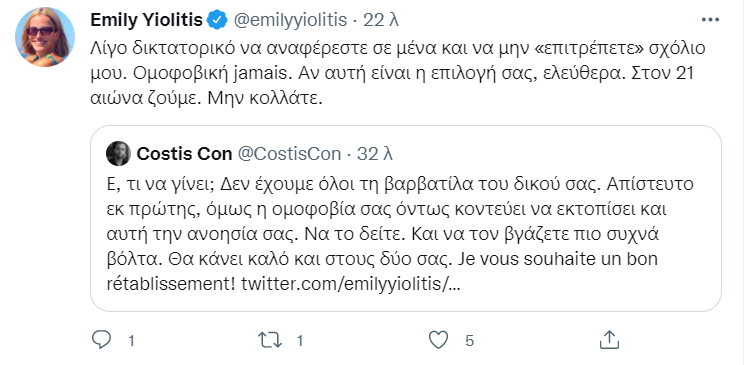The image size is (744, 365).
Task: Click the @emilyyiolitis handle
Action: (x=288, y=20)
